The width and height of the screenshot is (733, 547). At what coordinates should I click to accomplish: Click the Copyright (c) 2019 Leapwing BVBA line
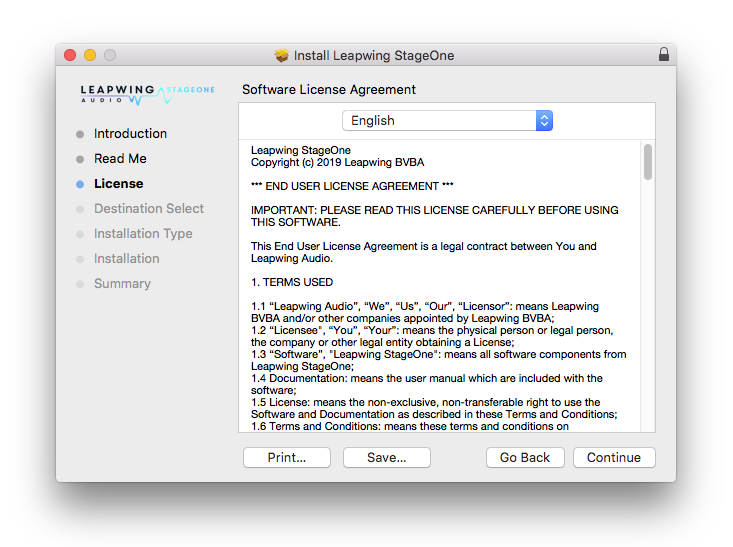338,162
